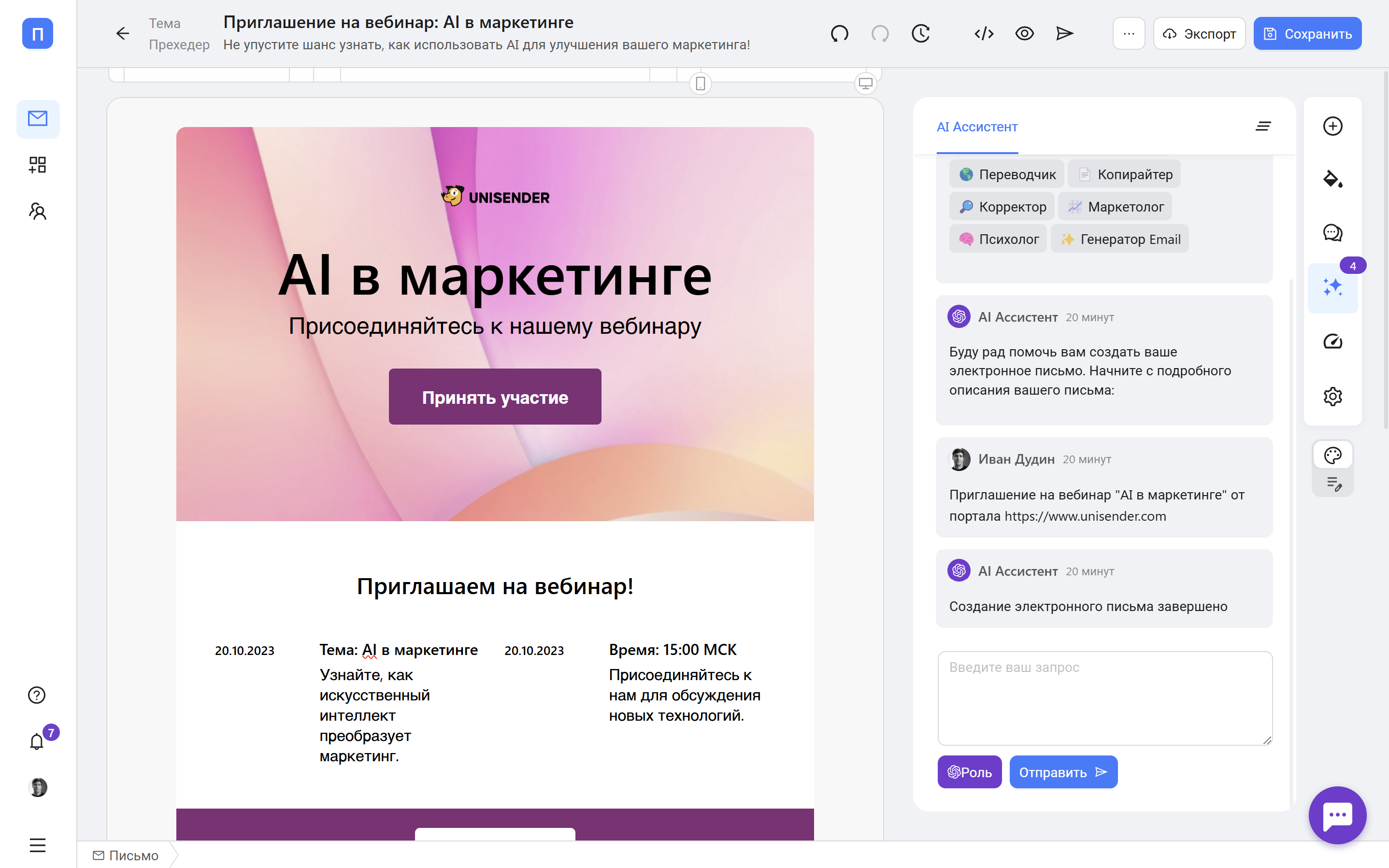Click the add block plus circle icon
The height and width of the screenshot is (868, 1389).
pyautogui.click(x=1332, y=126)
